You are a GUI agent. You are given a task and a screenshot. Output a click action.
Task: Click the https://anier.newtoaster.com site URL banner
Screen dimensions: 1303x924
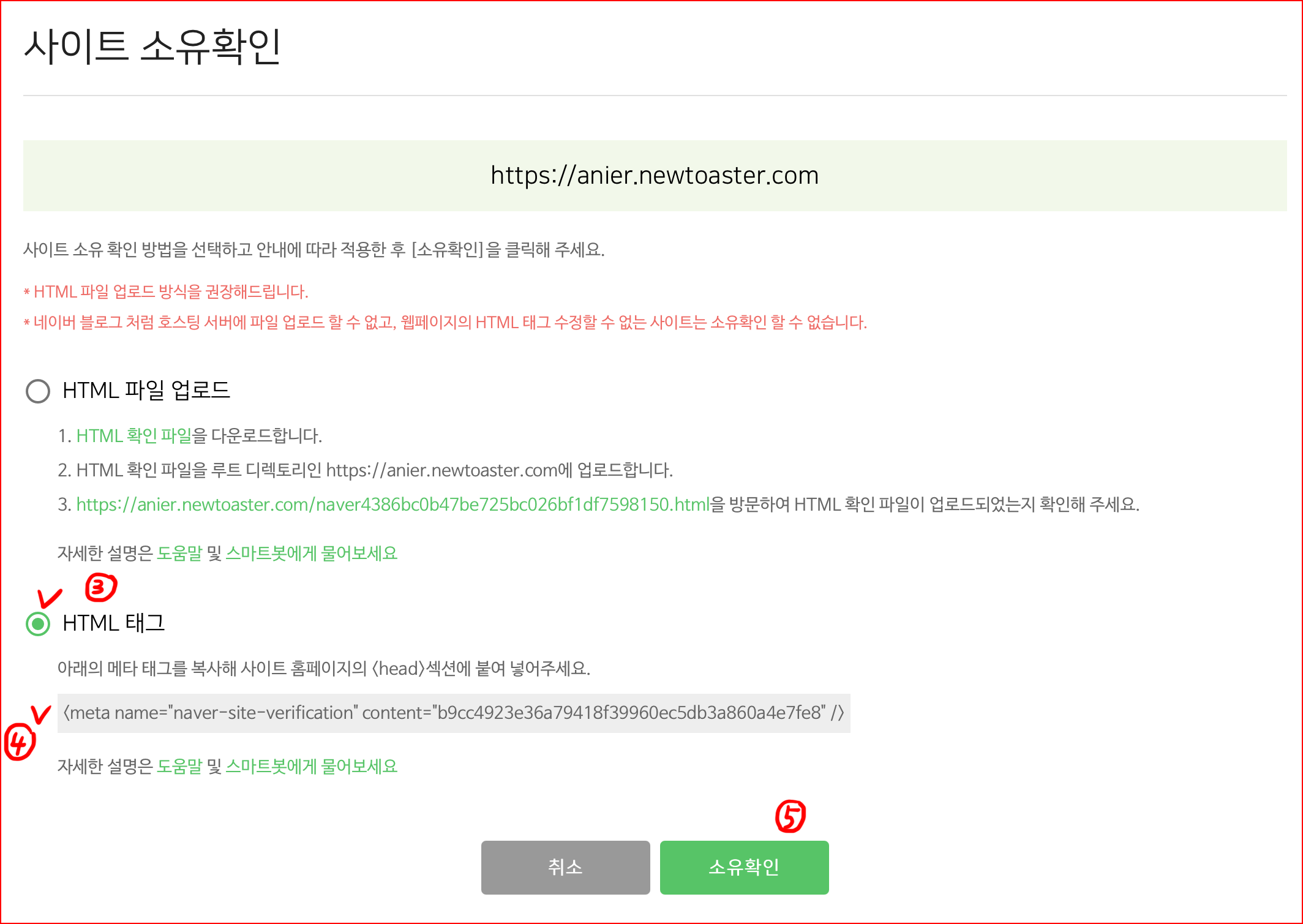coord(655,176)
